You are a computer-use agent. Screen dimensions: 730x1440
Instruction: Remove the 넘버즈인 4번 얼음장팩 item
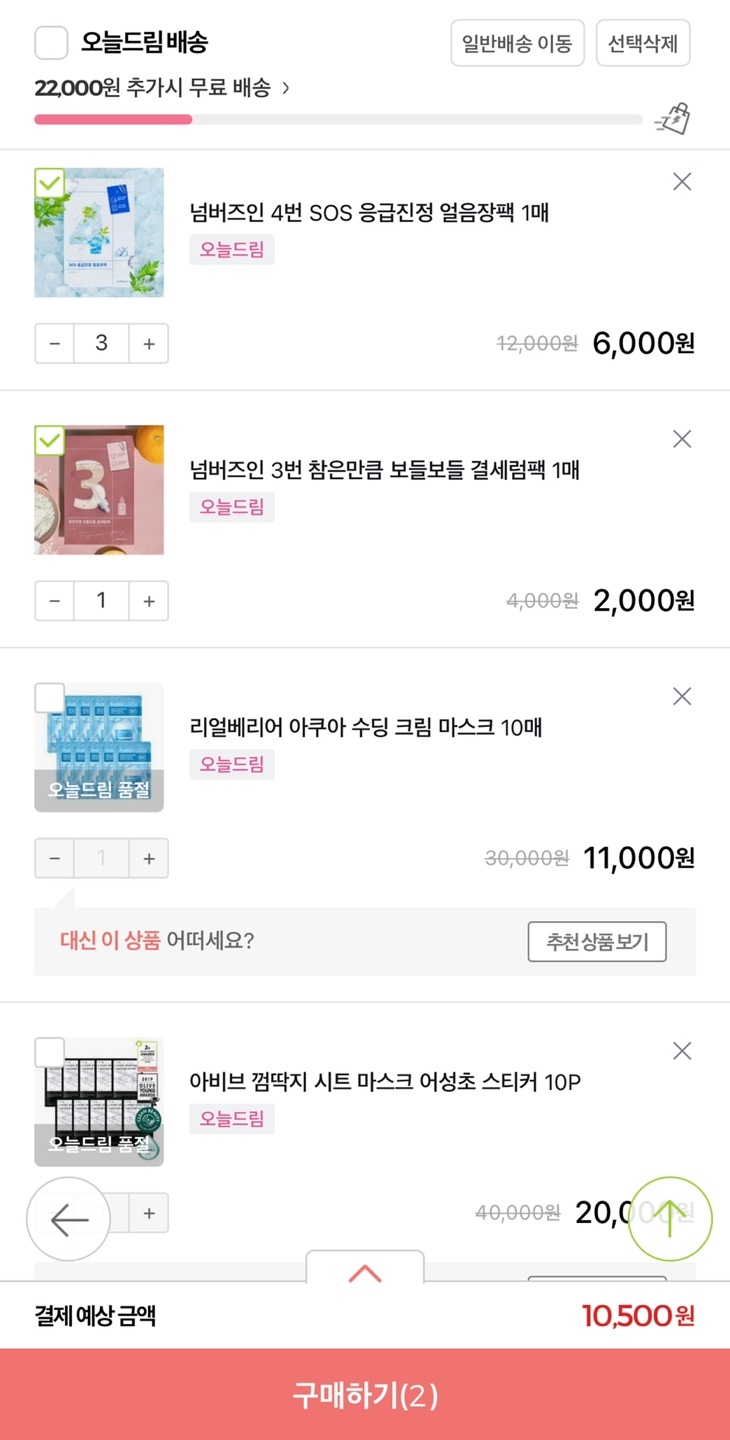(x=682, y=182)
